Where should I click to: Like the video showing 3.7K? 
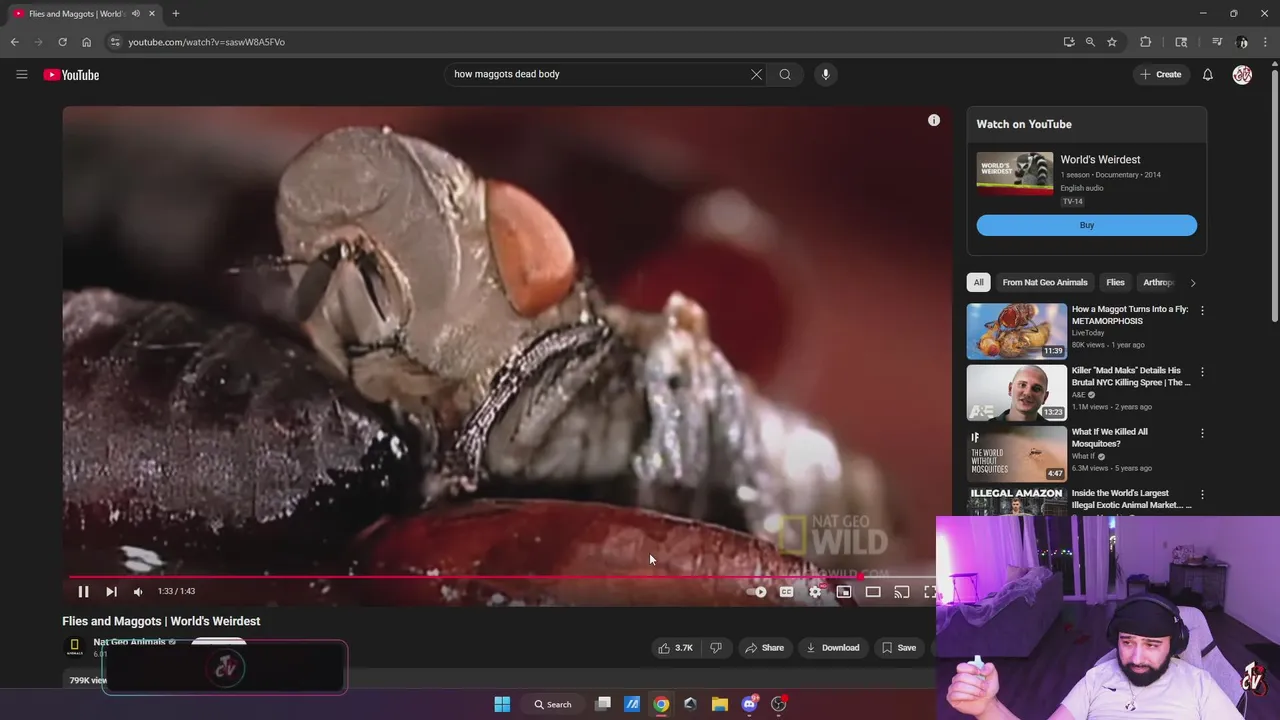[x=675, y=648]
